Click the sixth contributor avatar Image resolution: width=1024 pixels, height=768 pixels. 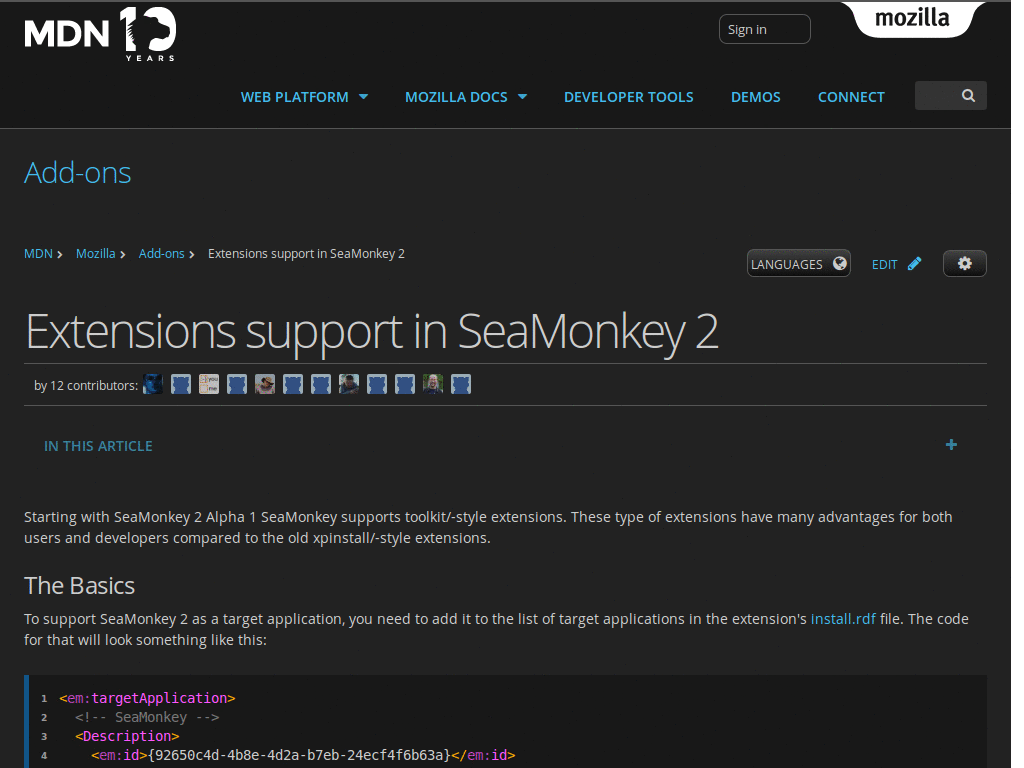[293, 384]
